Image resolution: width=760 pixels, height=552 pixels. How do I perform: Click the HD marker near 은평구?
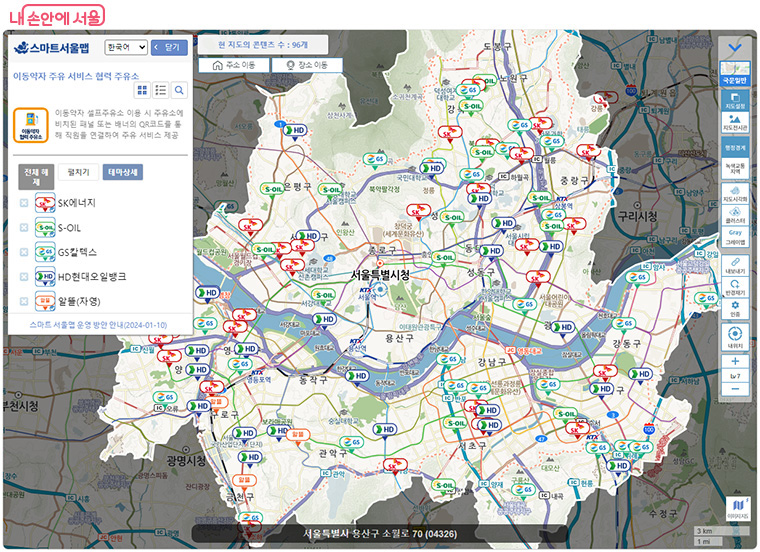(295, 131)
